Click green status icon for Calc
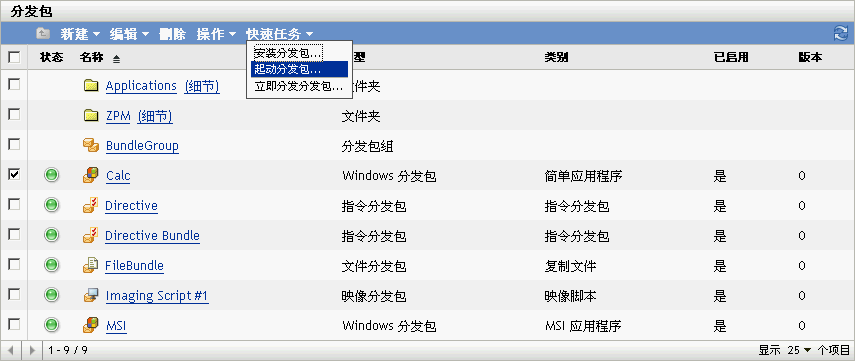 pyautogui.click(x=51, y=175)
